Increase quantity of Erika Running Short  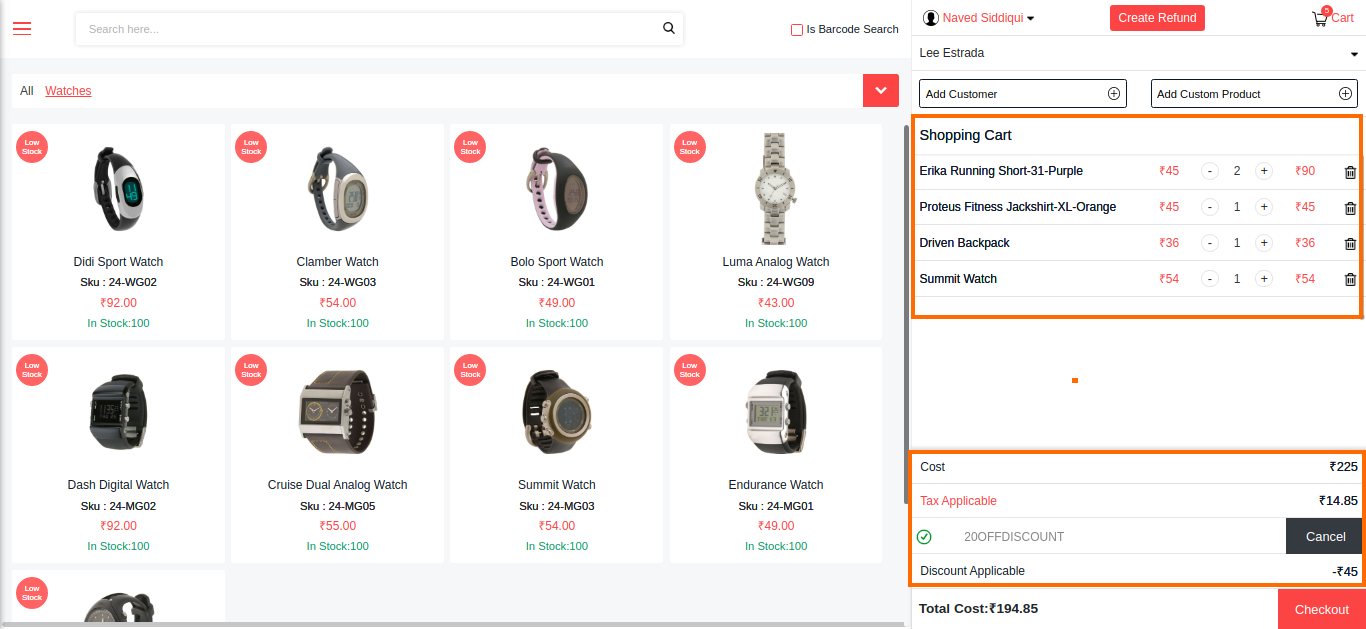click(1264, 171)
